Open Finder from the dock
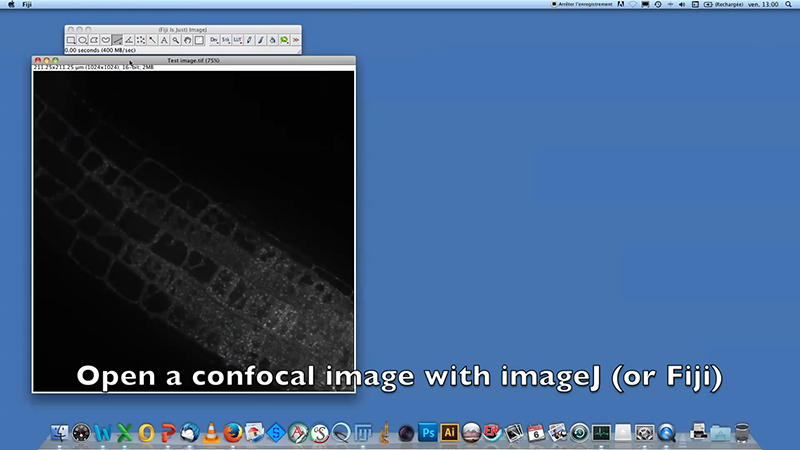800x450 pixels. 60,433
